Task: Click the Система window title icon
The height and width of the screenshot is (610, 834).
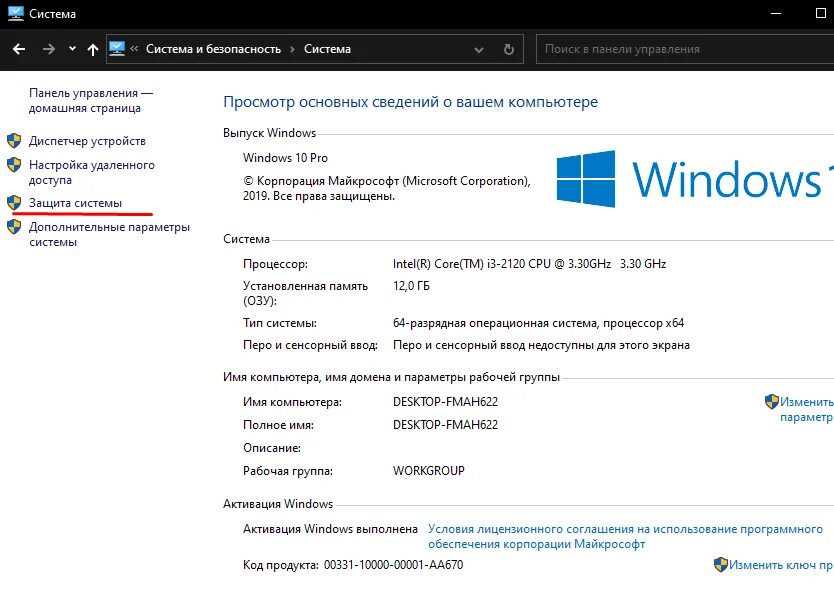Action: pos(16,13)
